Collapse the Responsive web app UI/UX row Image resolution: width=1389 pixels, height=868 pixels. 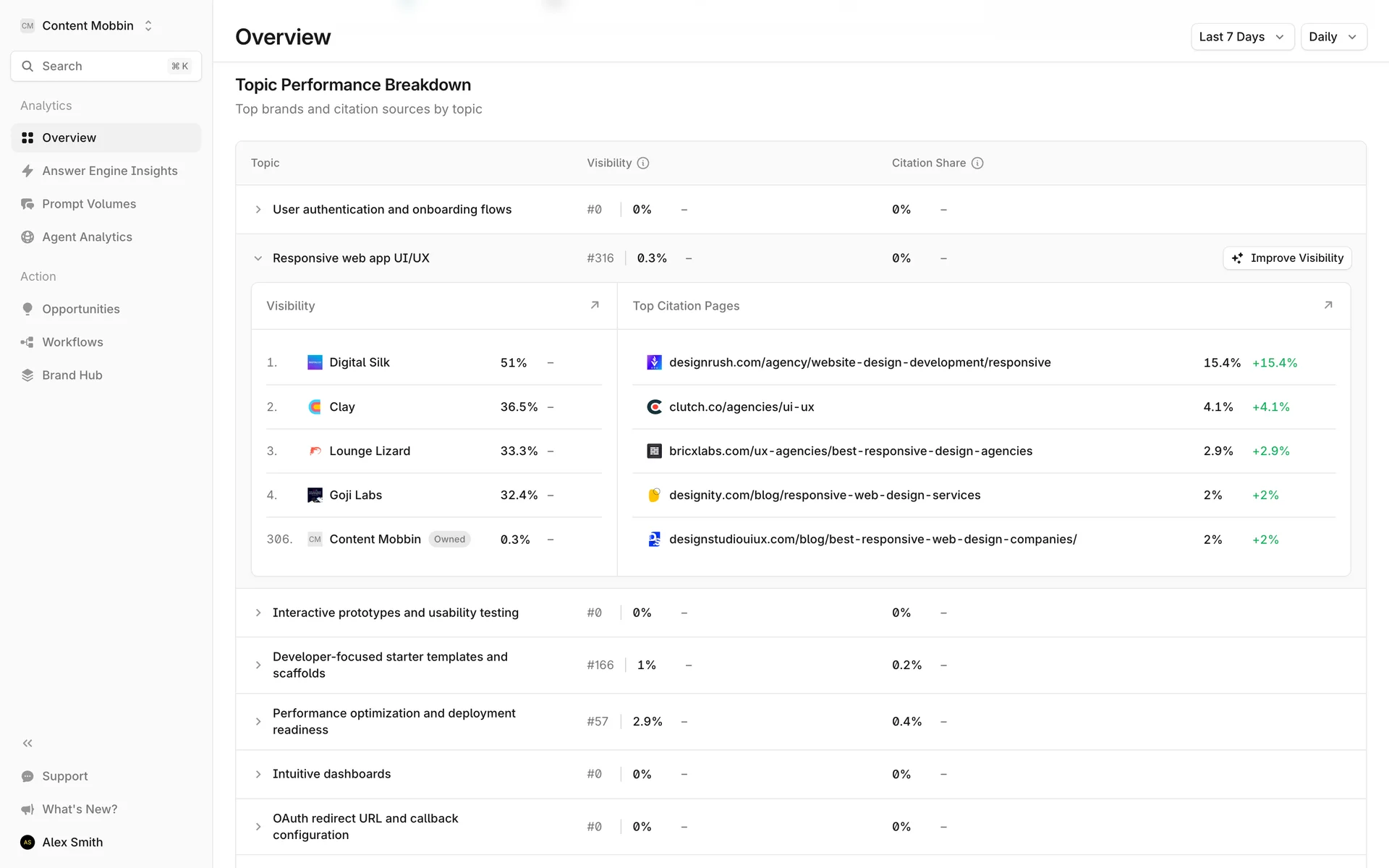pos(258,258)
